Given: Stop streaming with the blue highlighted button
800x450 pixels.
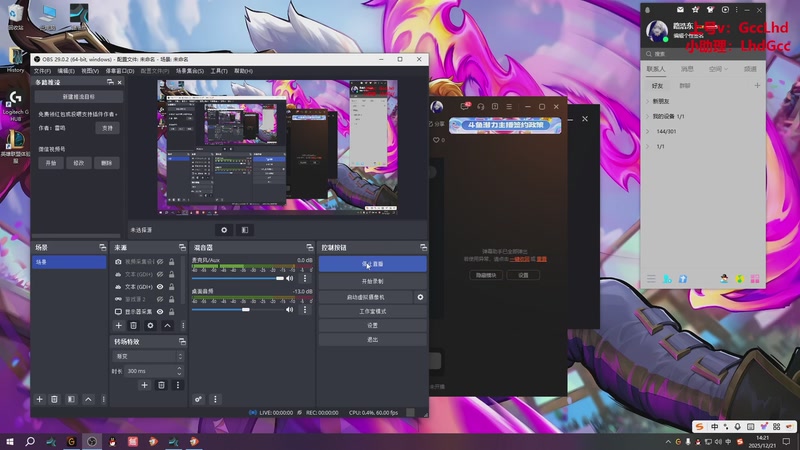Looking at the screenshot, I should tap(372, 264).
